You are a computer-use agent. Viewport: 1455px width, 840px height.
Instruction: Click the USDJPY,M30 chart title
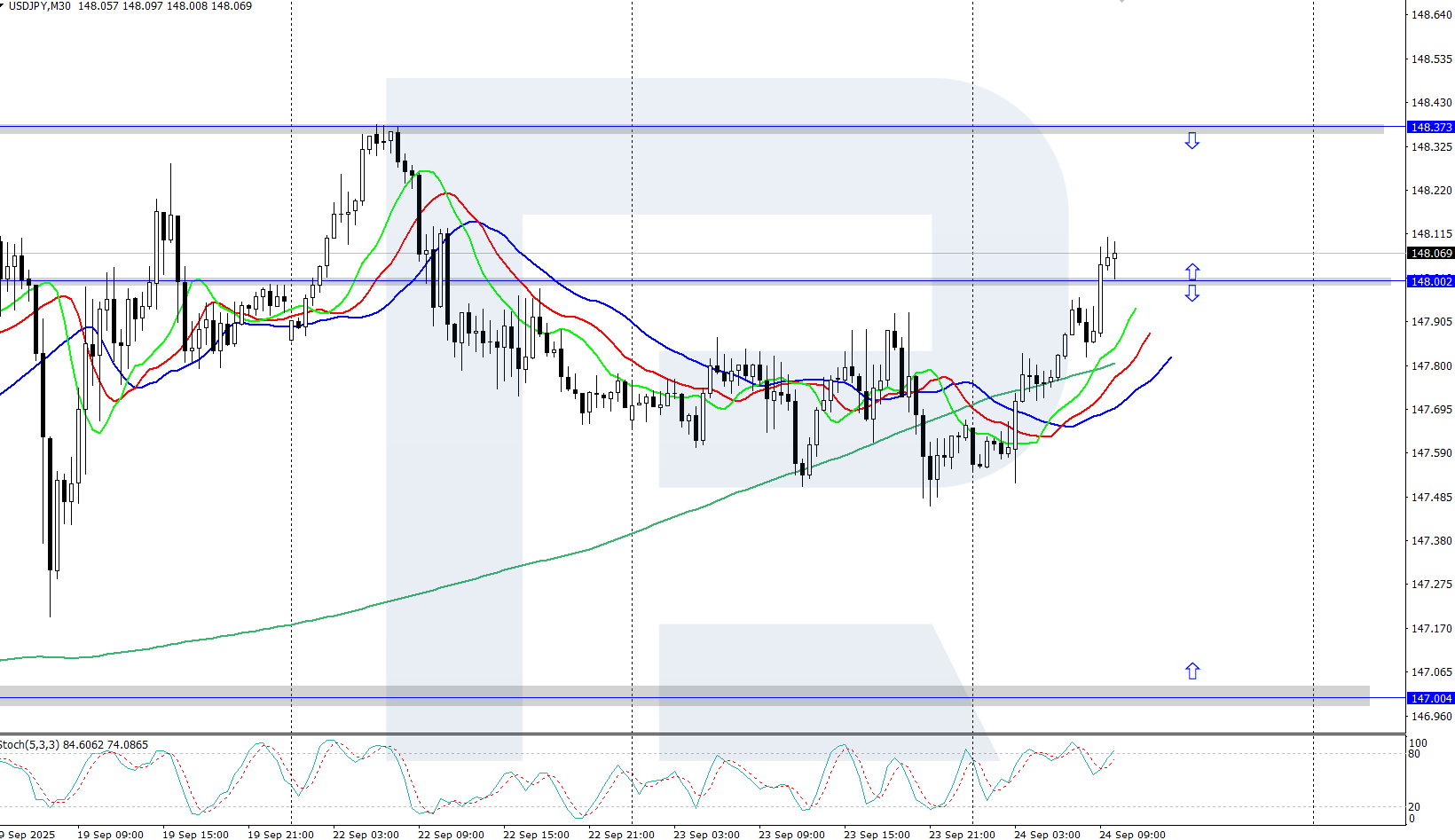click(37, 6)
